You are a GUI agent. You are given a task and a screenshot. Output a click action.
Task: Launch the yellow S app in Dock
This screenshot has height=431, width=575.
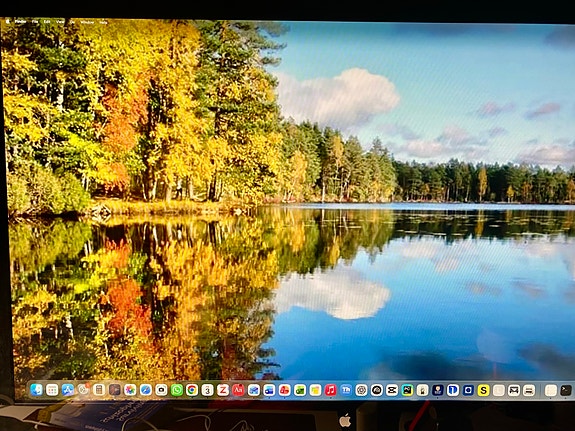coord(483,390)
